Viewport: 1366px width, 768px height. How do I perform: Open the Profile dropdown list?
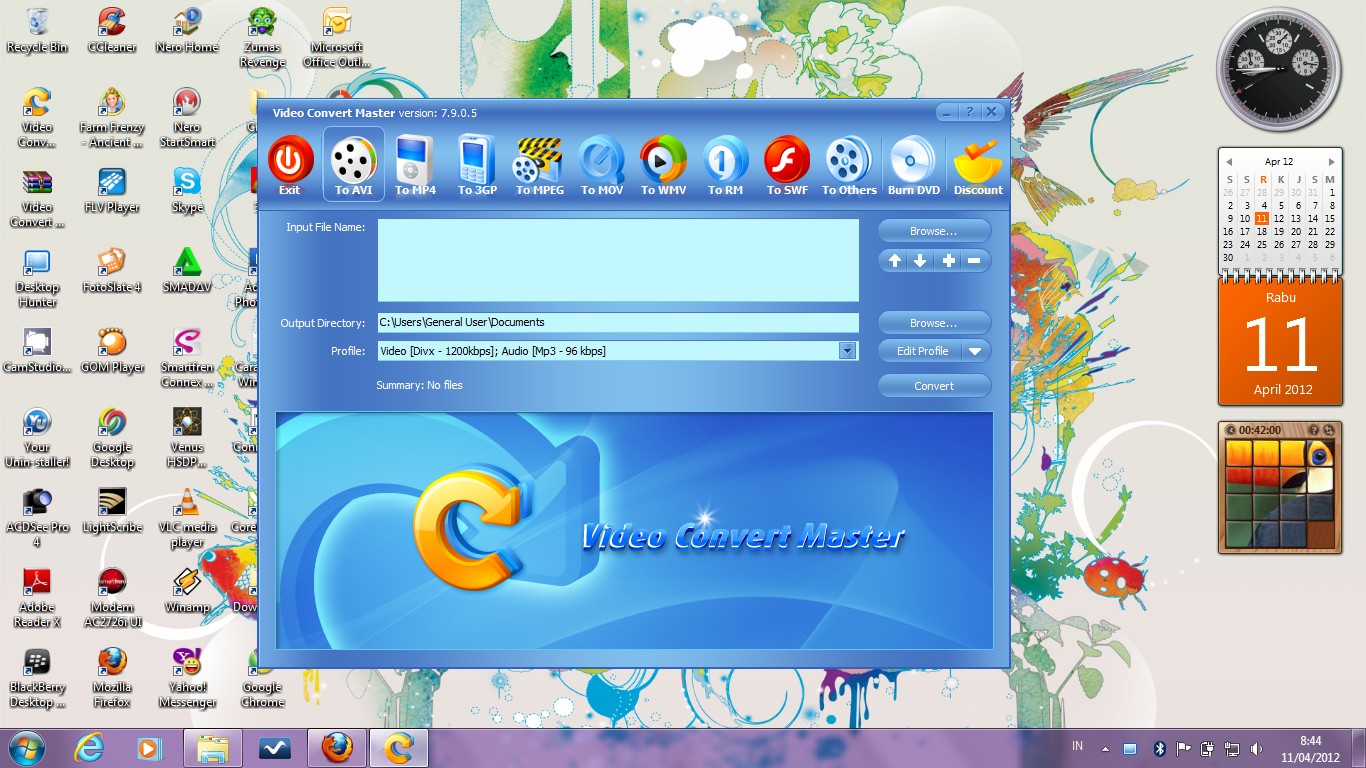(x=848, y=351)
